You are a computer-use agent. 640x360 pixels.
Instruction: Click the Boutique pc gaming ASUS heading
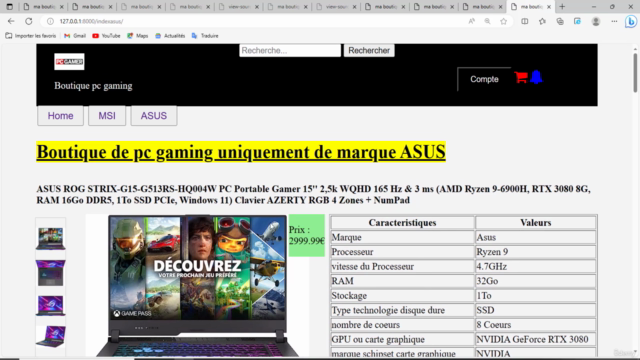click(x=241, y=152)
